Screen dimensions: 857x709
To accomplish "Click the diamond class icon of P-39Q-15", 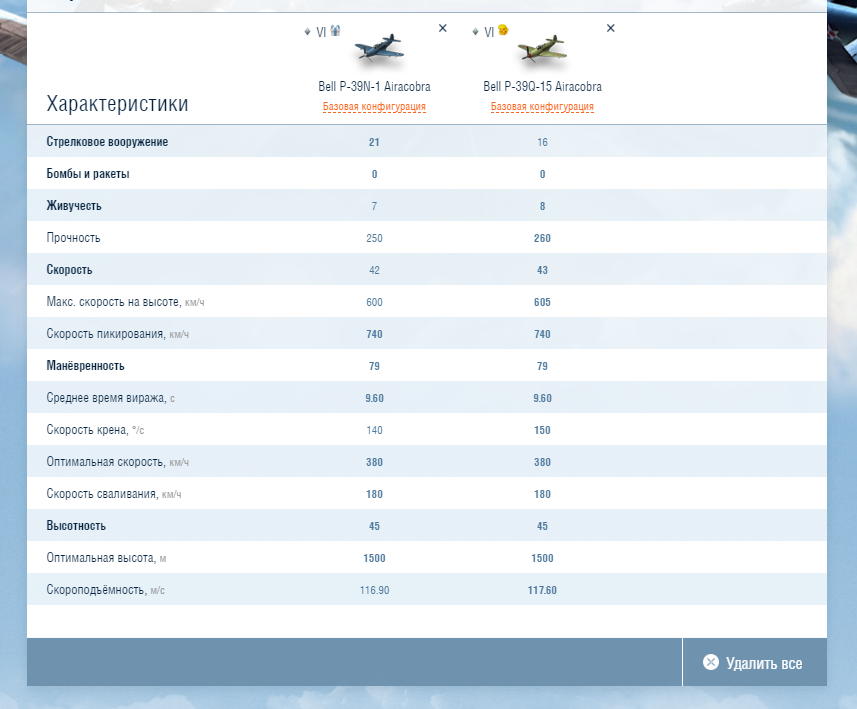I will pyautogui.click(x=475, y=32).
